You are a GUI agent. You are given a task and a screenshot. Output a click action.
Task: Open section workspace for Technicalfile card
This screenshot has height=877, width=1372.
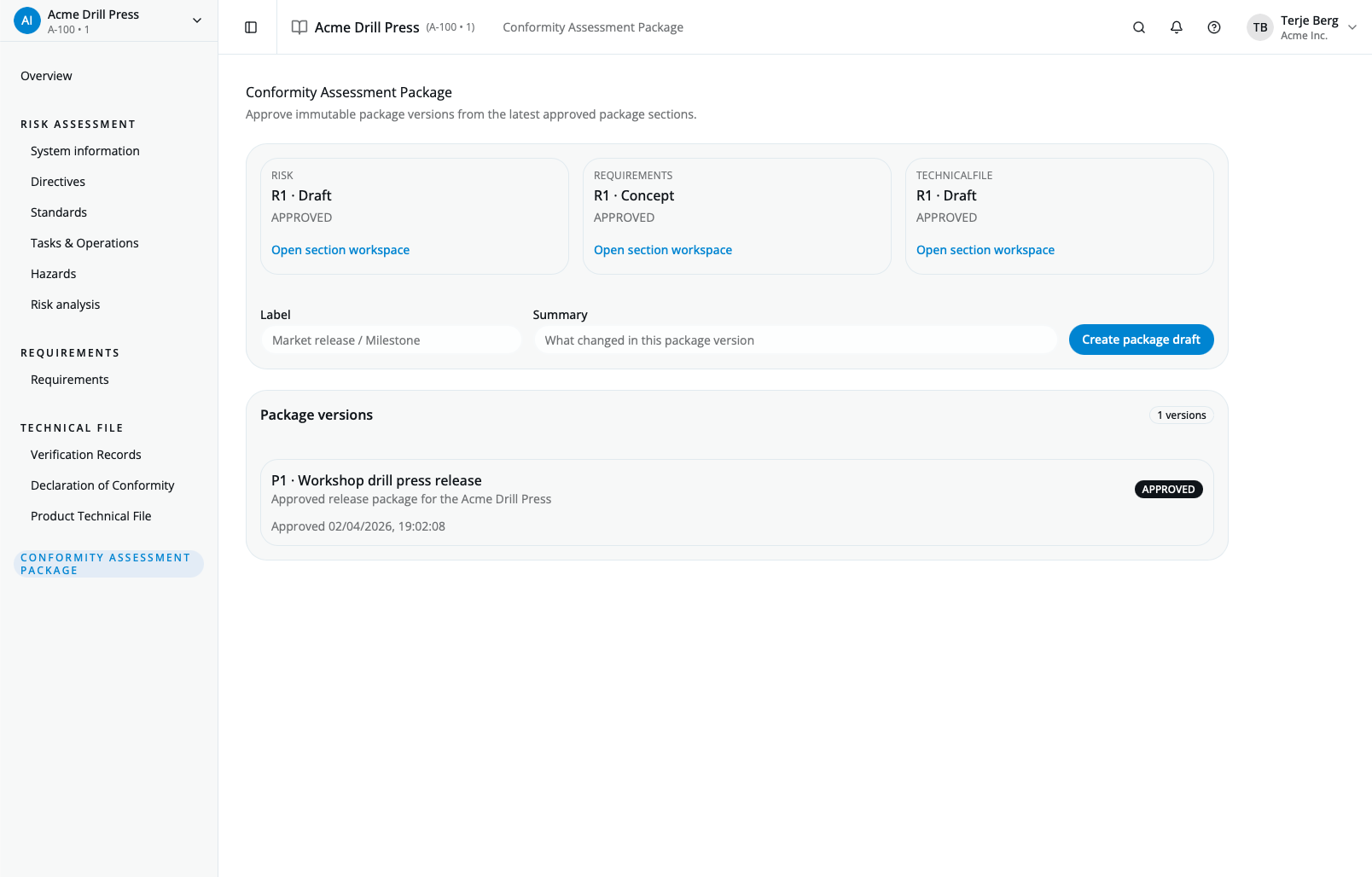pos(985,250)
